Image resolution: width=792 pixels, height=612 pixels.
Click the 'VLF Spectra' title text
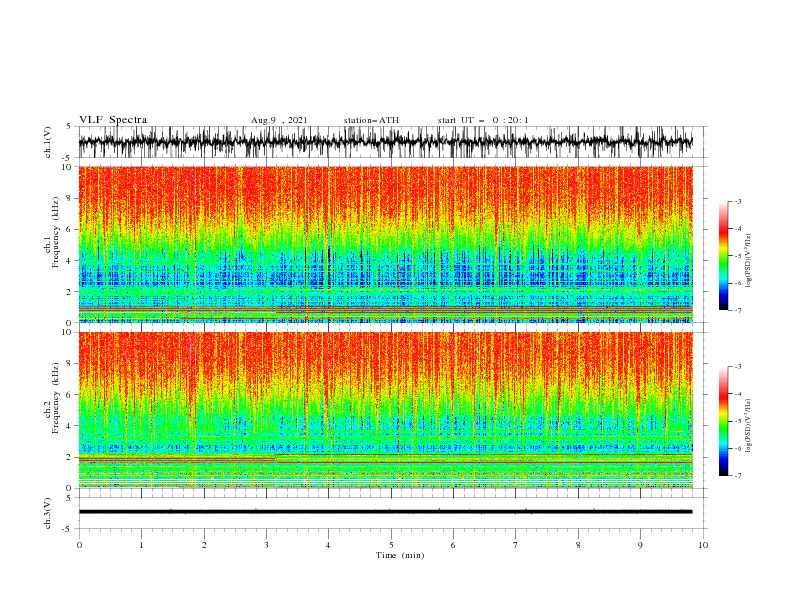click(113, 120)
